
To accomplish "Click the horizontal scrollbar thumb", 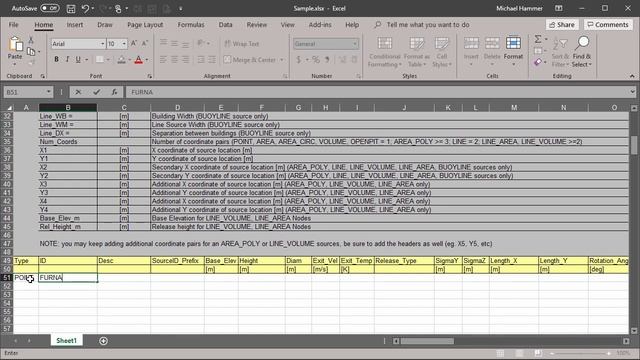I will [x=427, y=341].
